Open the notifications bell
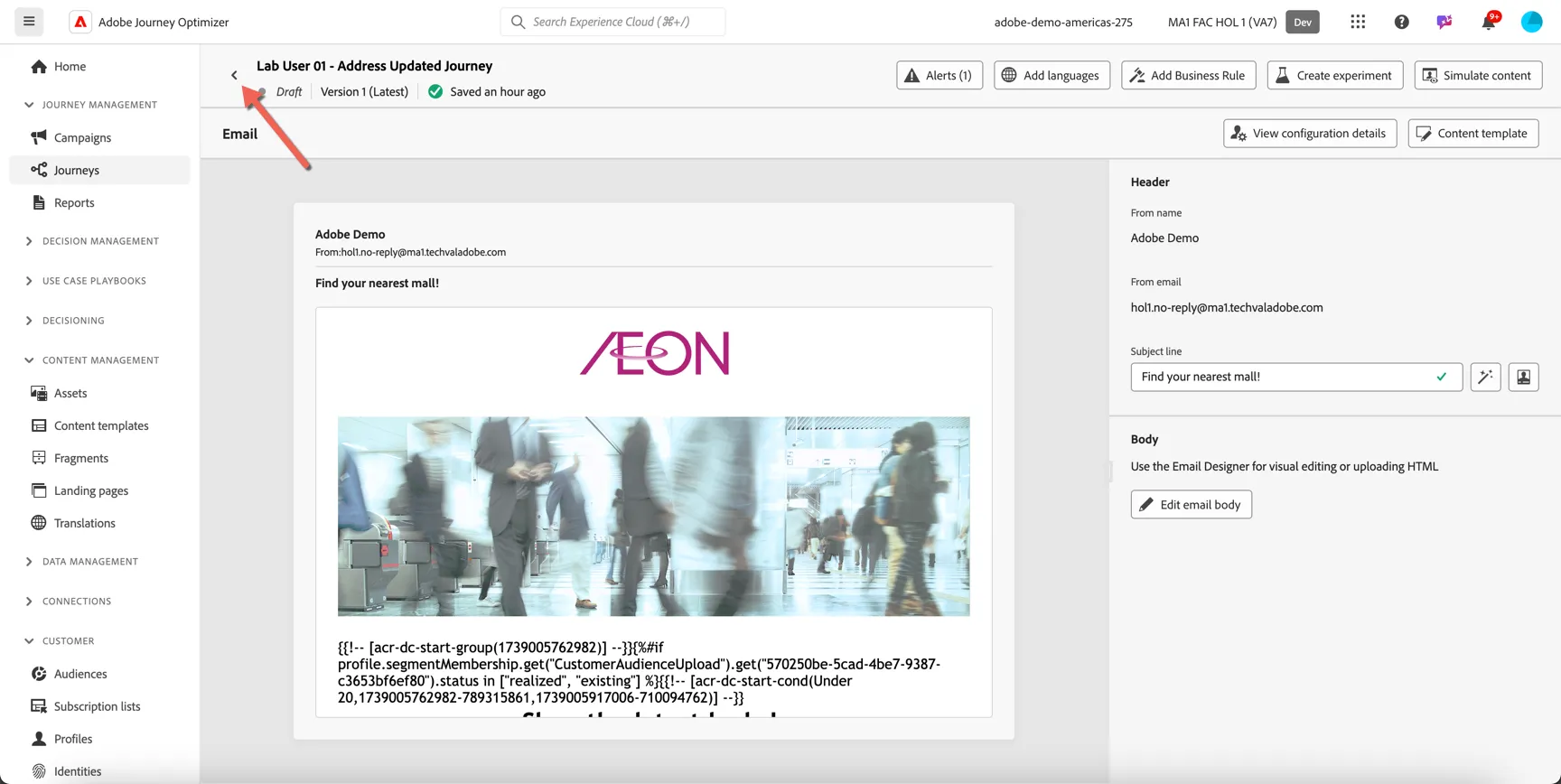 pos(1489,22)
